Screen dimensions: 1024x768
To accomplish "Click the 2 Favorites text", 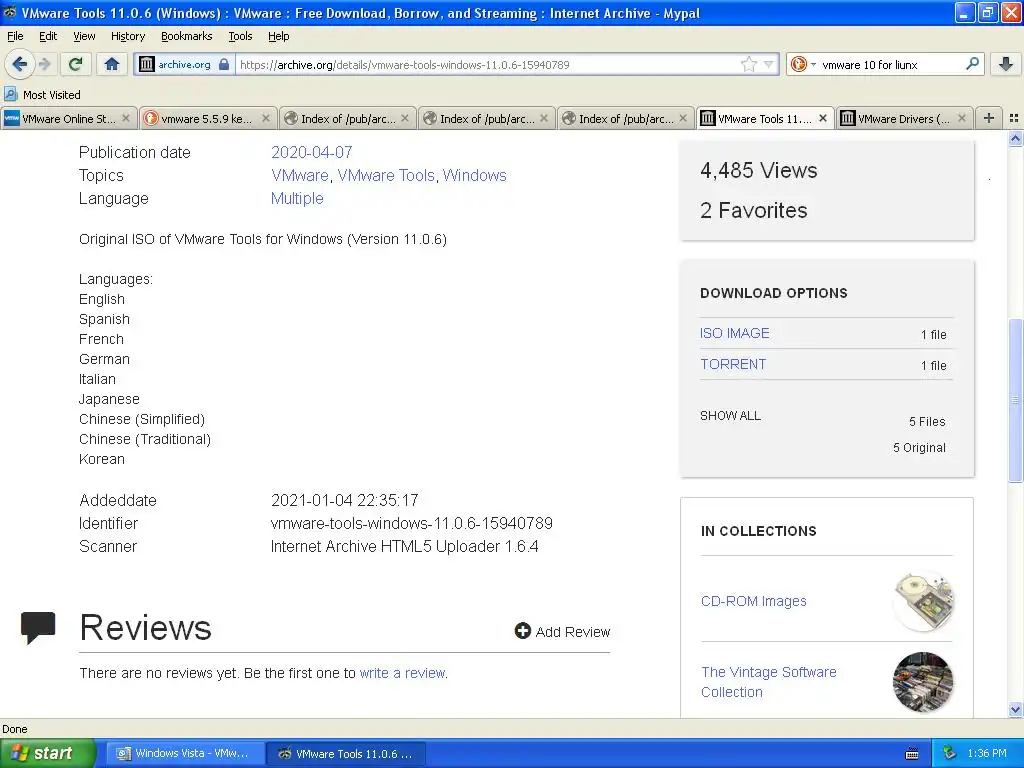I will [x=753, y=210].
